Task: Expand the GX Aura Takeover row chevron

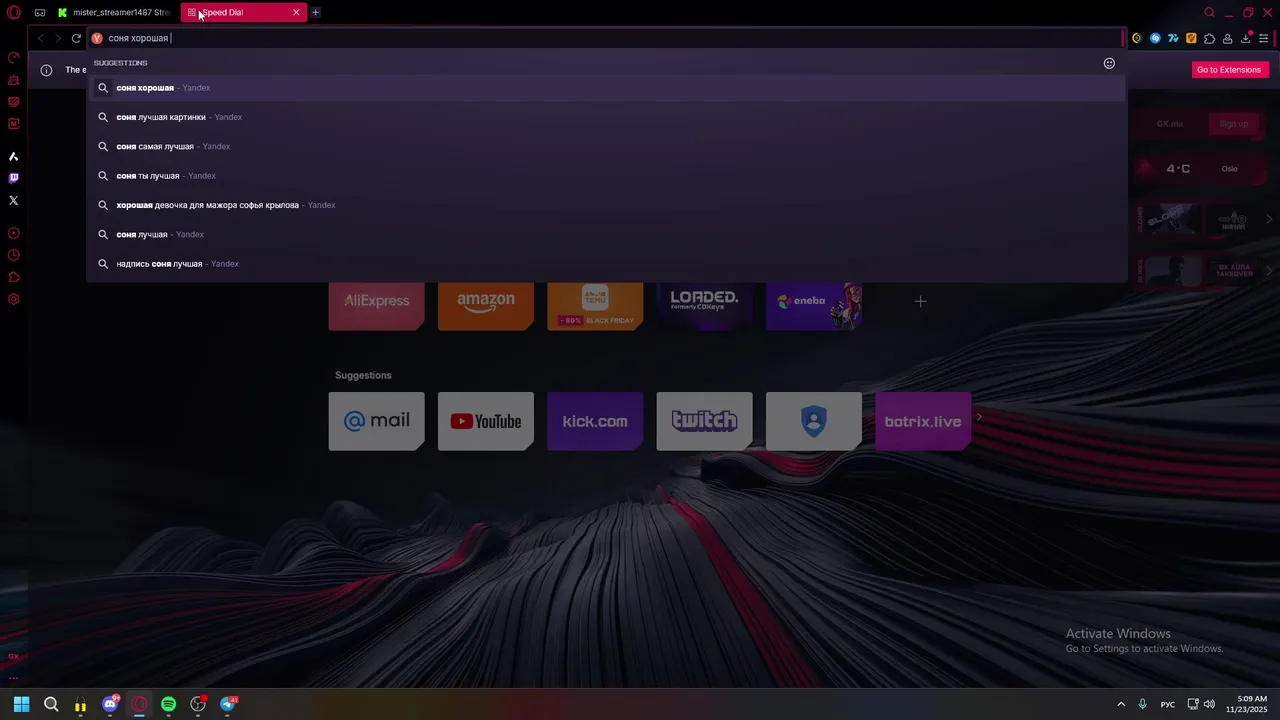Action: pyautogui.click(x=1269, y=270)
